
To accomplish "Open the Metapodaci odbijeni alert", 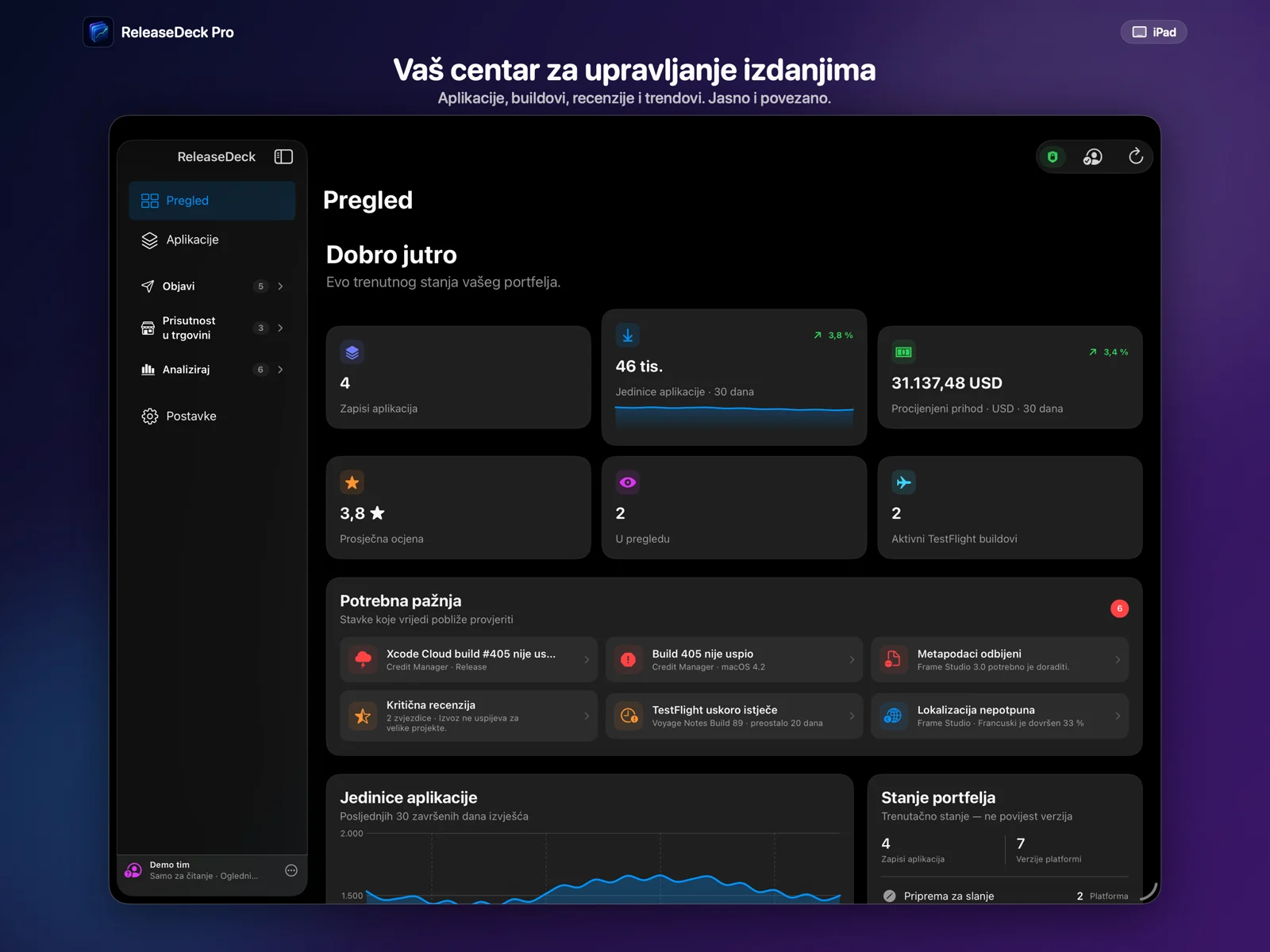I will tap(999, 659).
